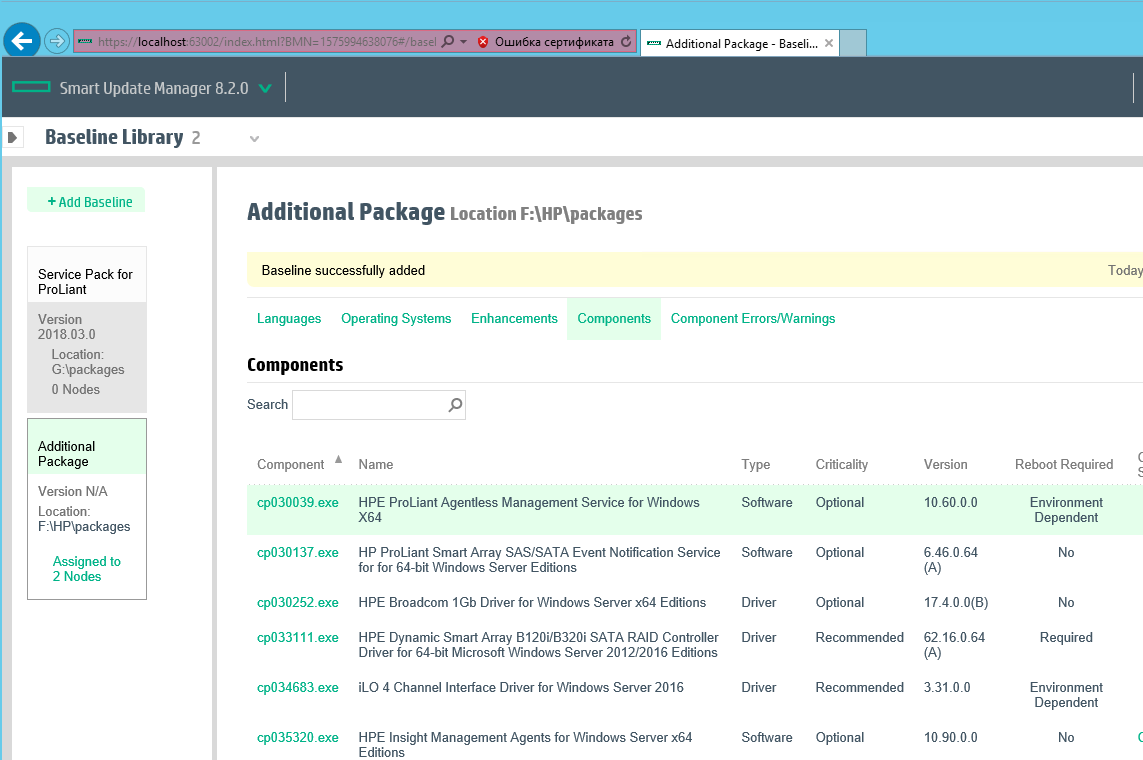
Task: Open the cp030039.exe component link
Action: coord(298,503)
